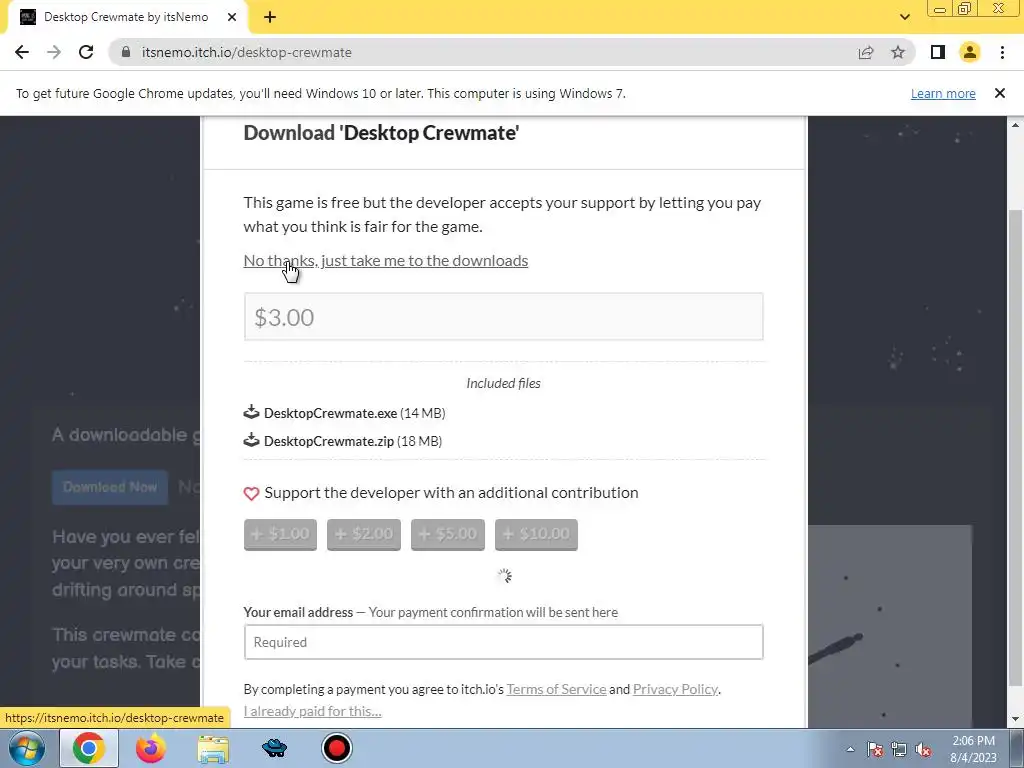This screenshot has height=768, width=1024.
Task: Click Action Center flag tray icon
Action: 875,750
